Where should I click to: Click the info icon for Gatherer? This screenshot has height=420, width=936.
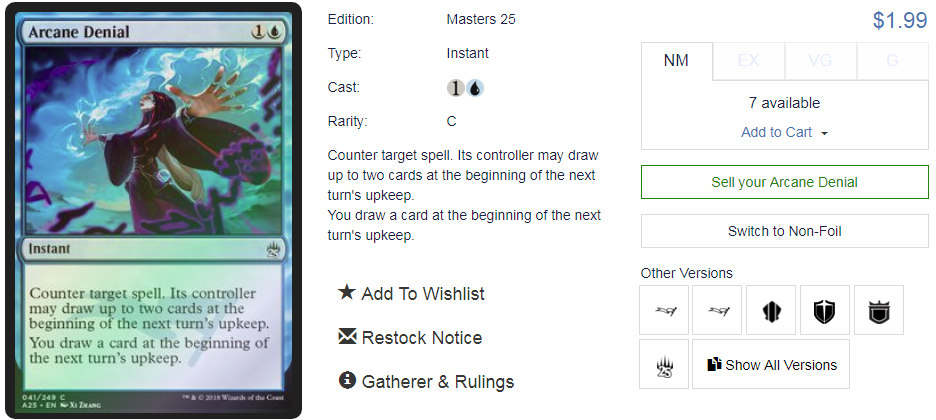347,380
